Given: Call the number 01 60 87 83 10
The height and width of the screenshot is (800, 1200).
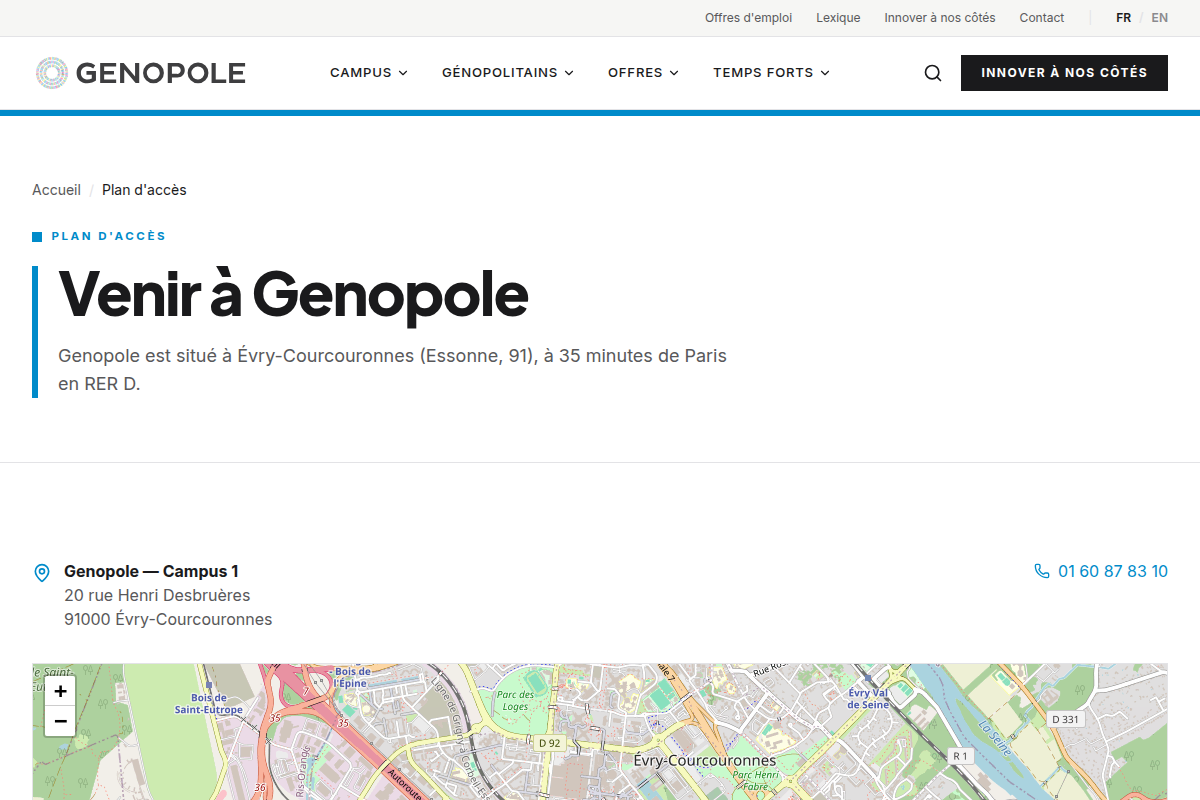Looking at the screenshot, I should tap(1112, 571).
